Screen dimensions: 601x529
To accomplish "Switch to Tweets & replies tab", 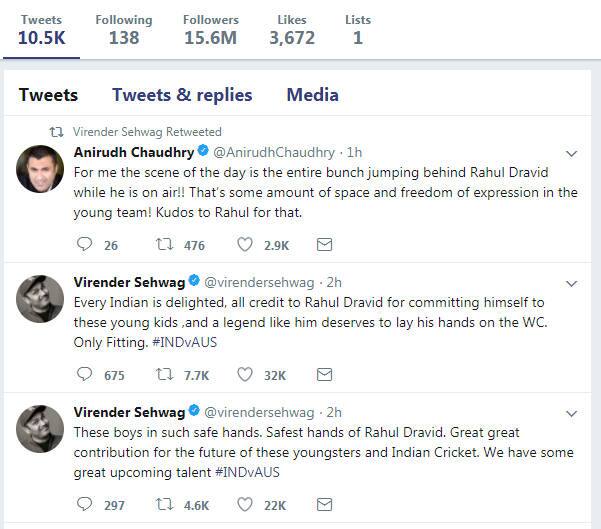I will pos(182,95).
